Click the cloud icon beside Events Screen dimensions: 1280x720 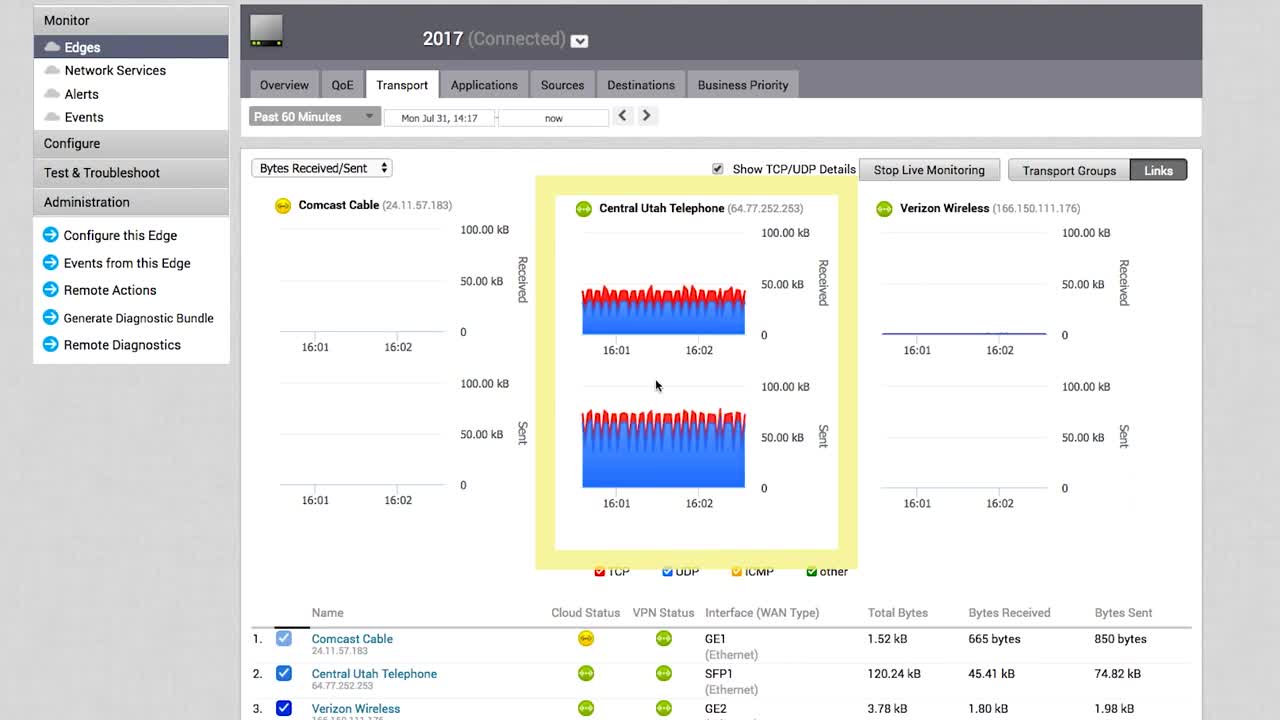click(52, 117)
